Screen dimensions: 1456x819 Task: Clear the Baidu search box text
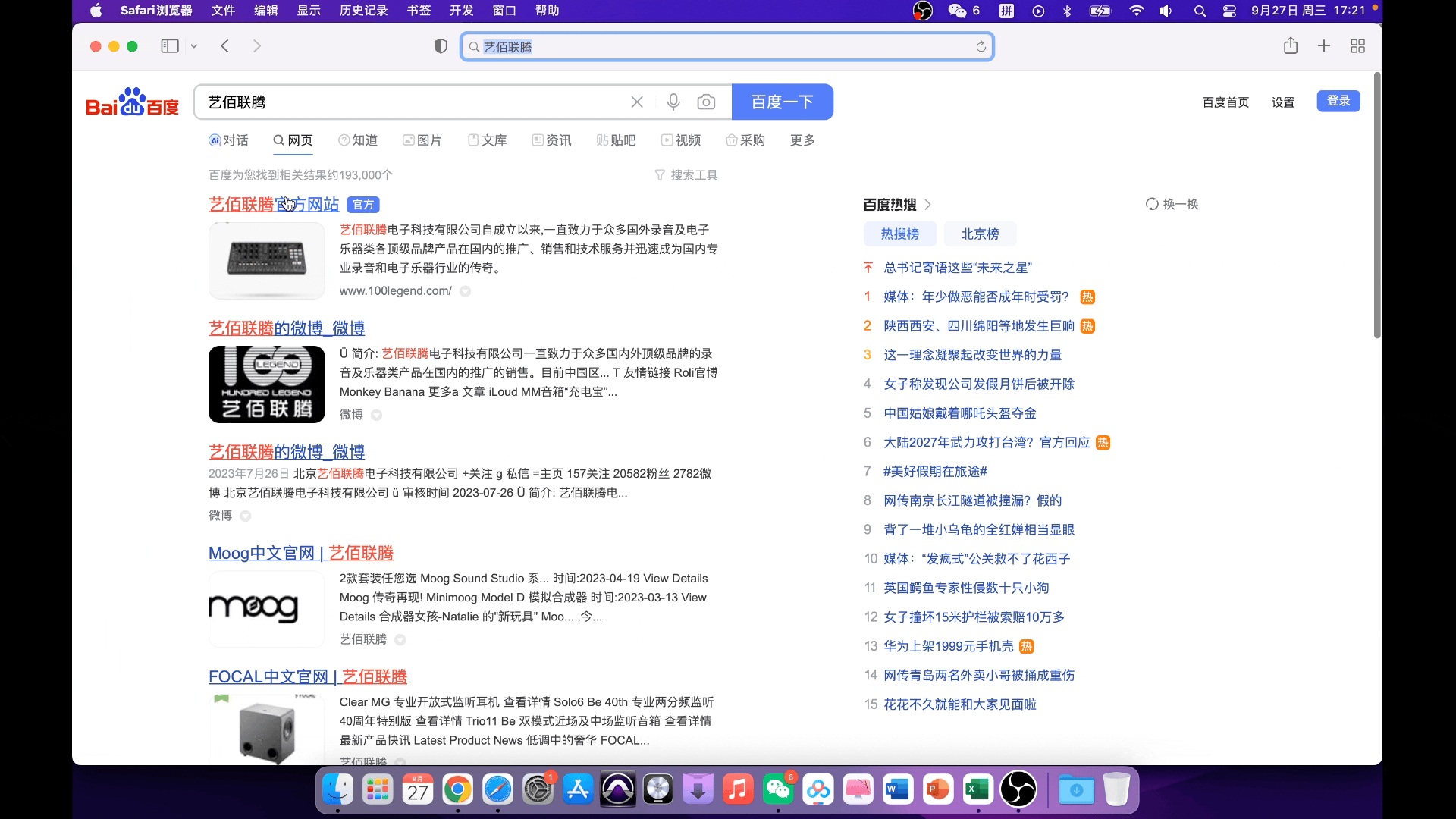coord(637,102)
